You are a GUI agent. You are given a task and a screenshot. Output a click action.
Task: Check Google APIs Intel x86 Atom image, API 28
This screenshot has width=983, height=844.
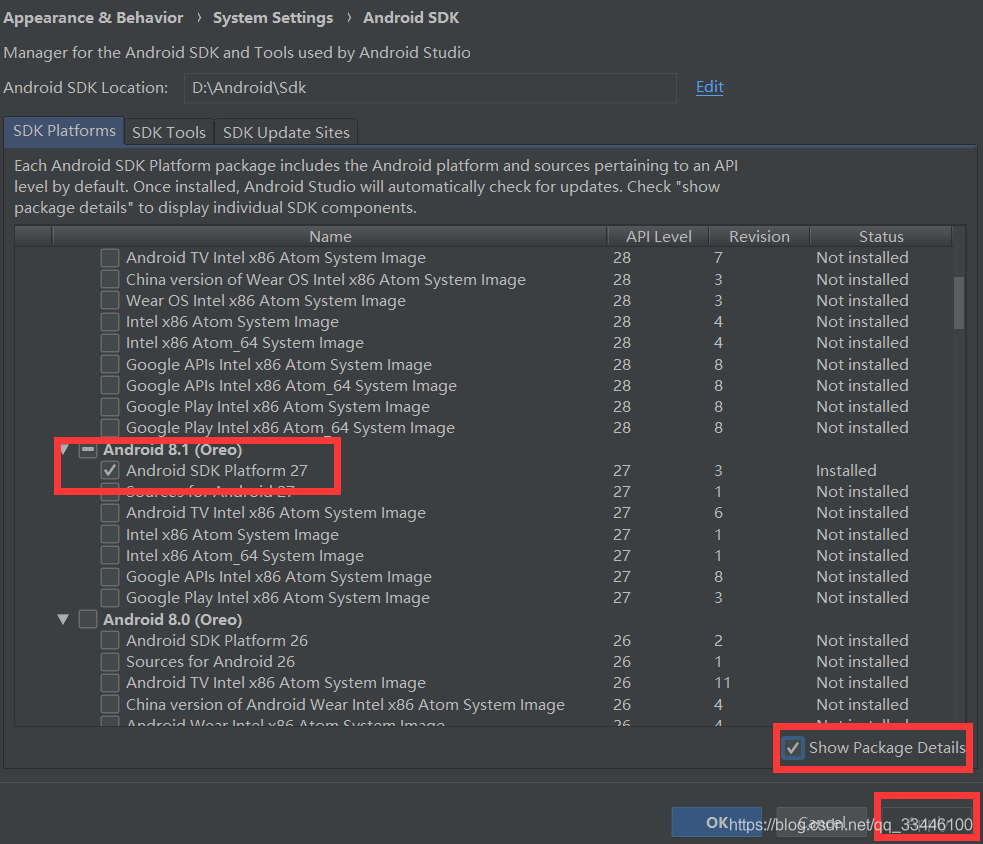[110, 364]
